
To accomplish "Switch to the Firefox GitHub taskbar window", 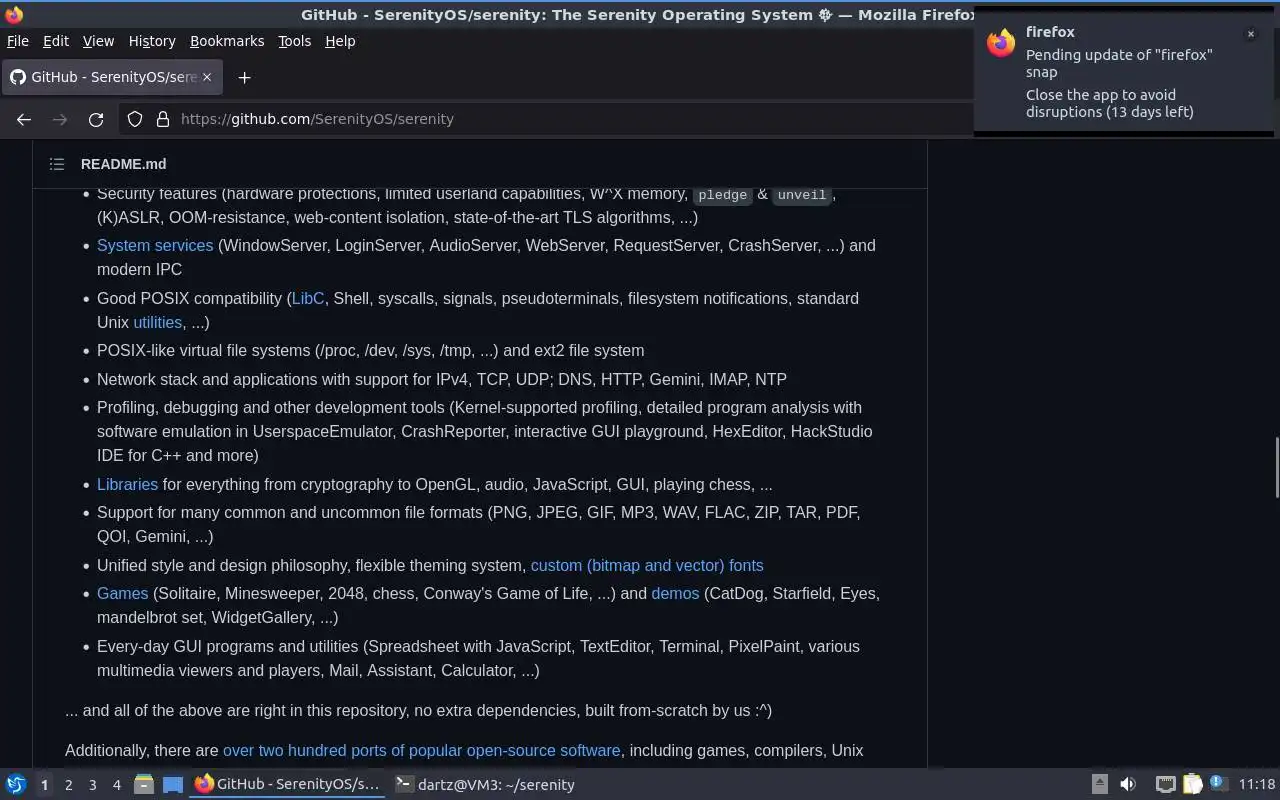I will [288, 784].
